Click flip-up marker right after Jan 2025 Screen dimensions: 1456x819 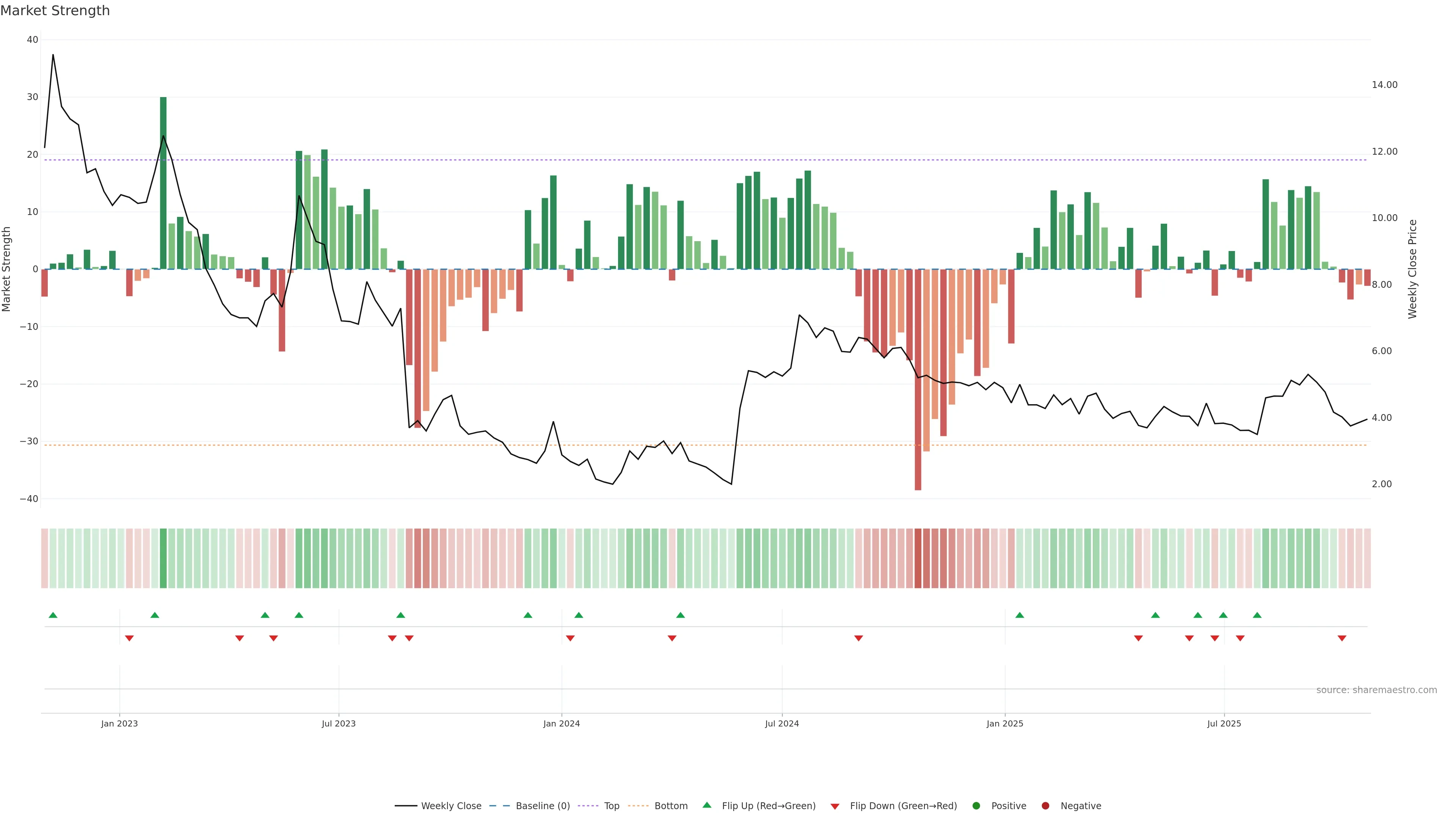pos(1020,615)
